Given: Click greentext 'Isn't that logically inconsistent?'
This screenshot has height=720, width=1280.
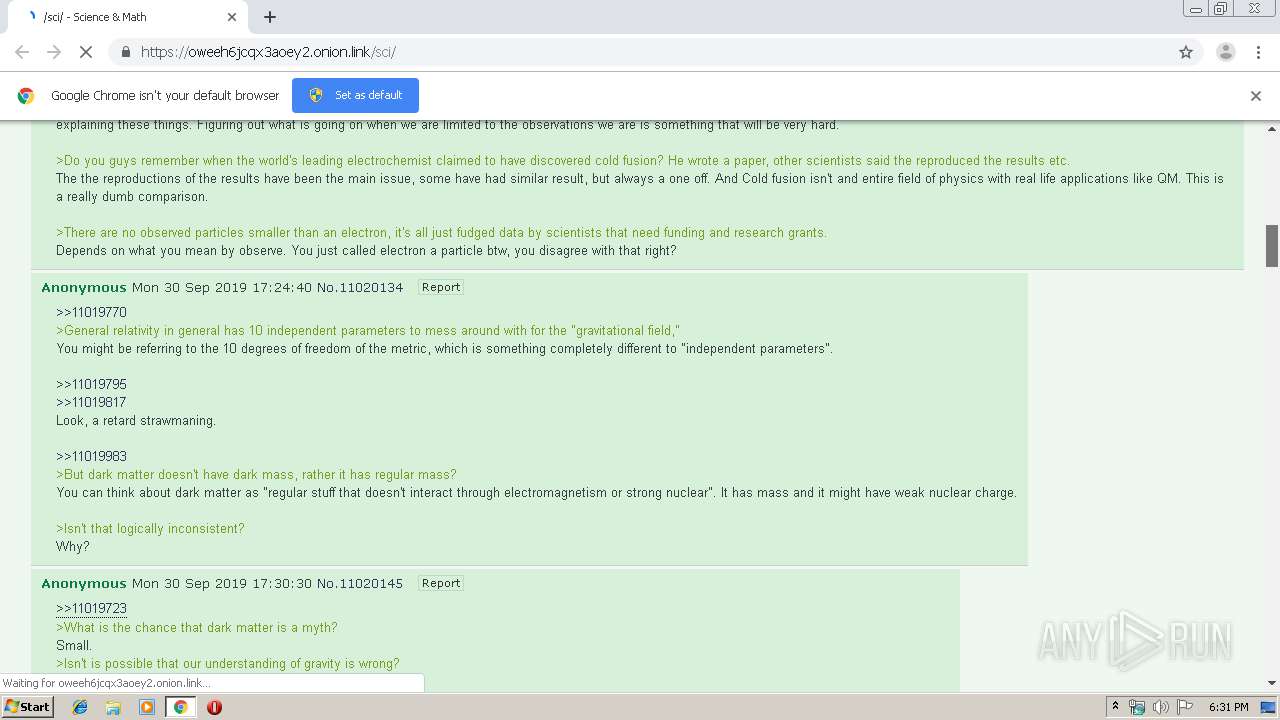Looking at the screenshot, I should 150,529.
